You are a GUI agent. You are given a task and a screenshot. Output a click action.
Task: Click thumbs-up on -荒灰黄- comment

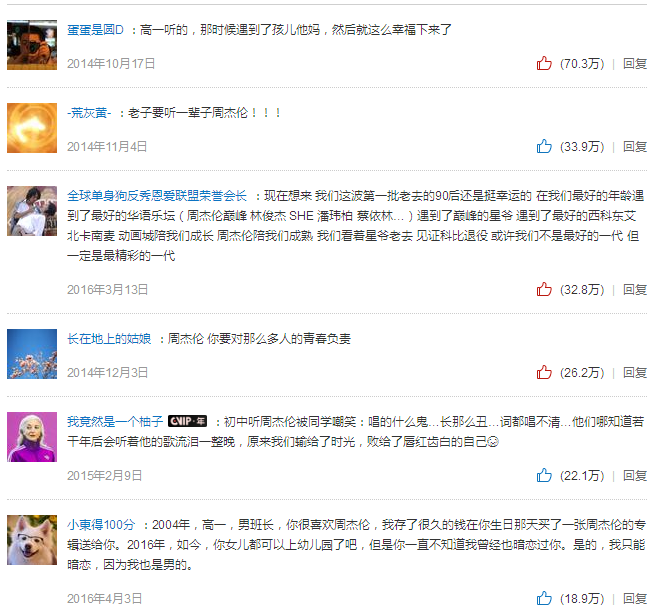point(544,147)
